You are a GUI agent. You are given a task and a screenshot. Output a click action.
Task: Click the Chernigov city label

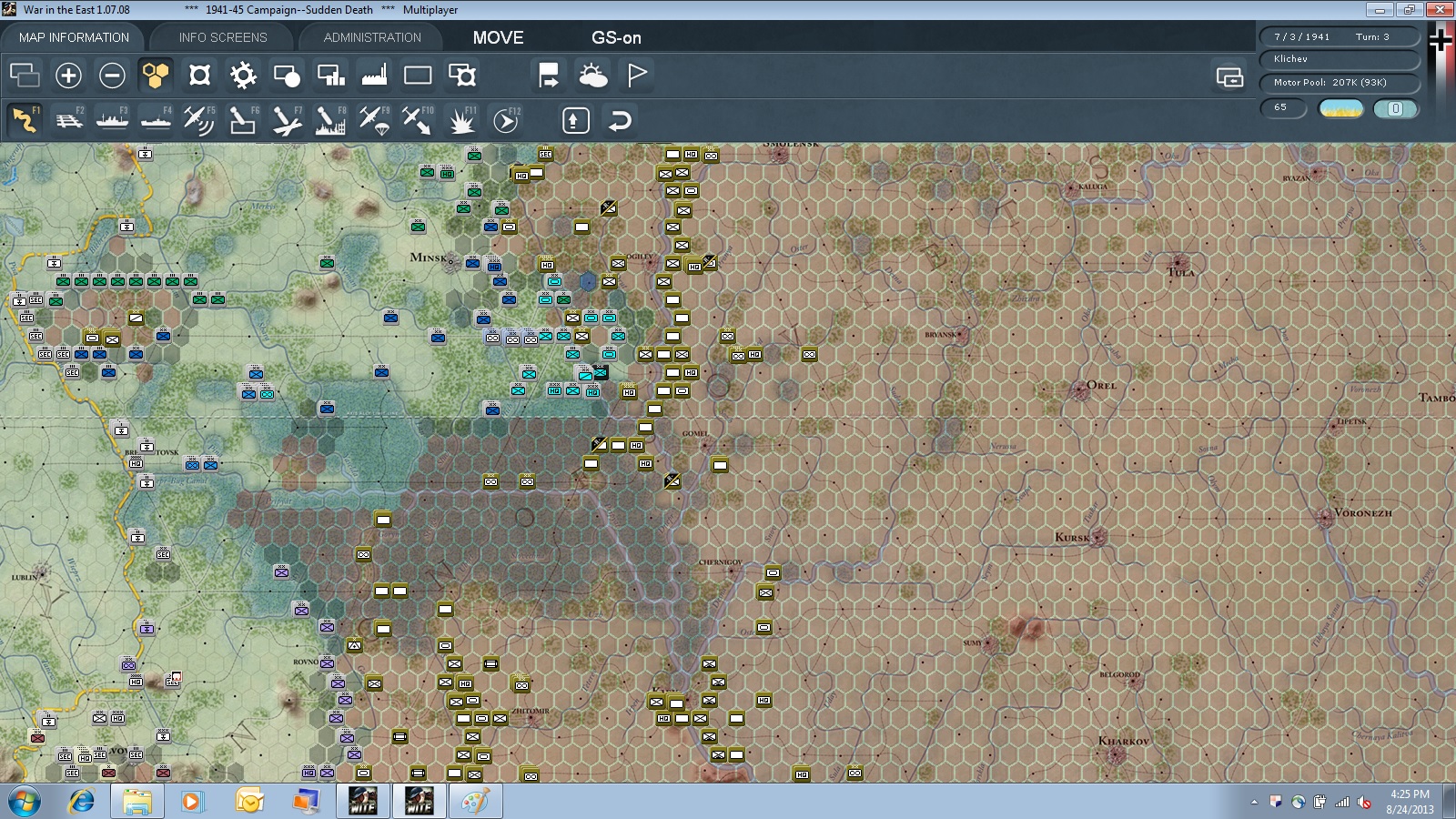point(720,562)
